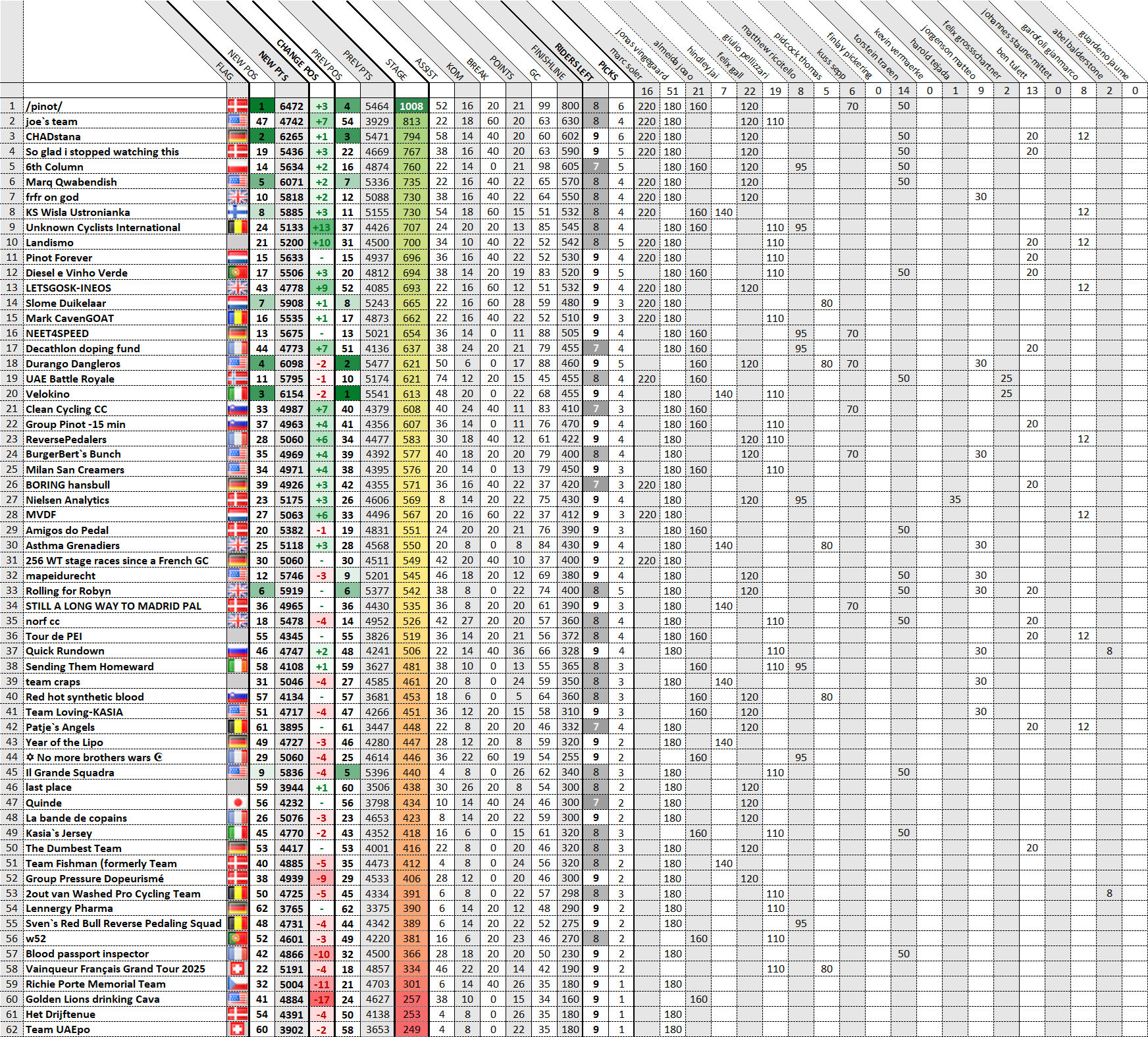1148x1037 pixels.
Task: Select the 'FINISHLINE' column header
Action: tap(549, 62)
